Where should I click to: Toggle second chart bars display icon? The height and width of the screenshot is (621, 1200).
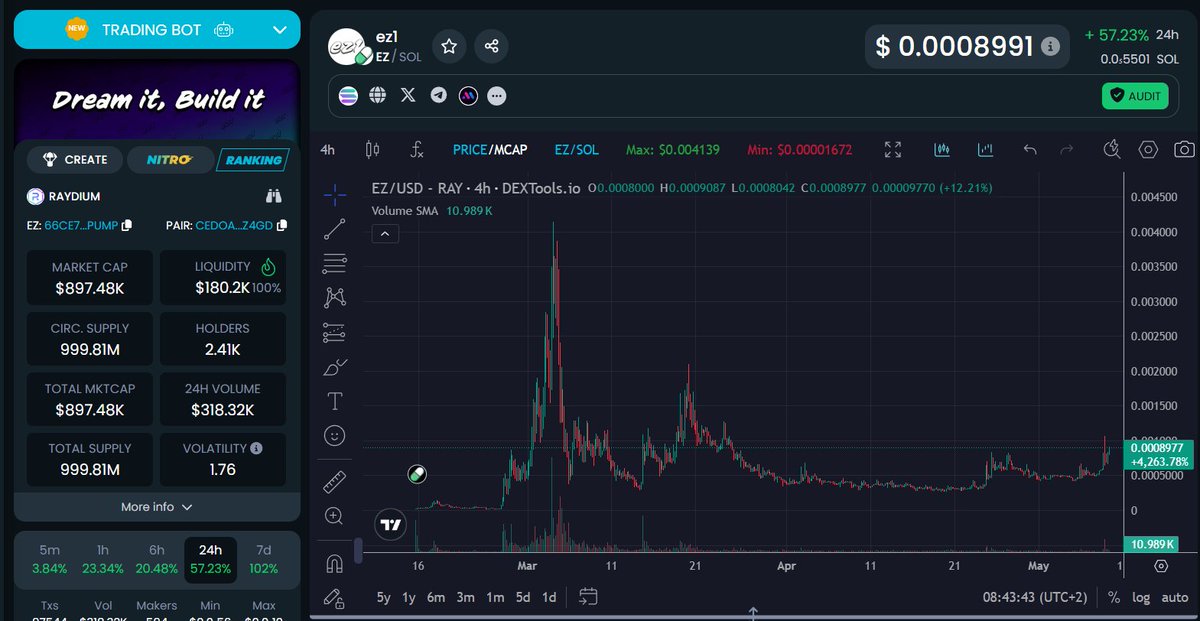986,150
